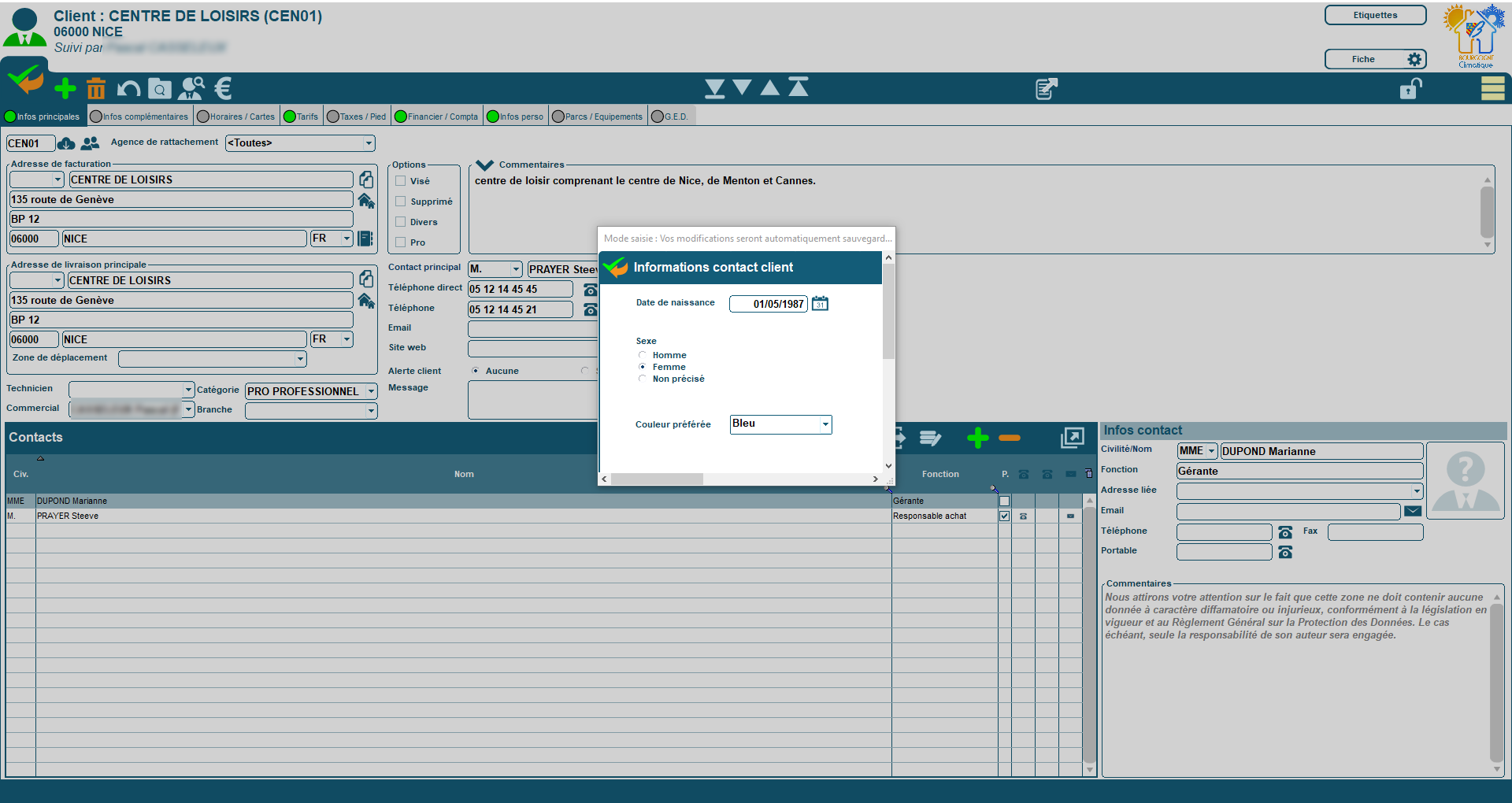
Task: Click the group people icon beside CEN01
Action: (x=91, y=143)
